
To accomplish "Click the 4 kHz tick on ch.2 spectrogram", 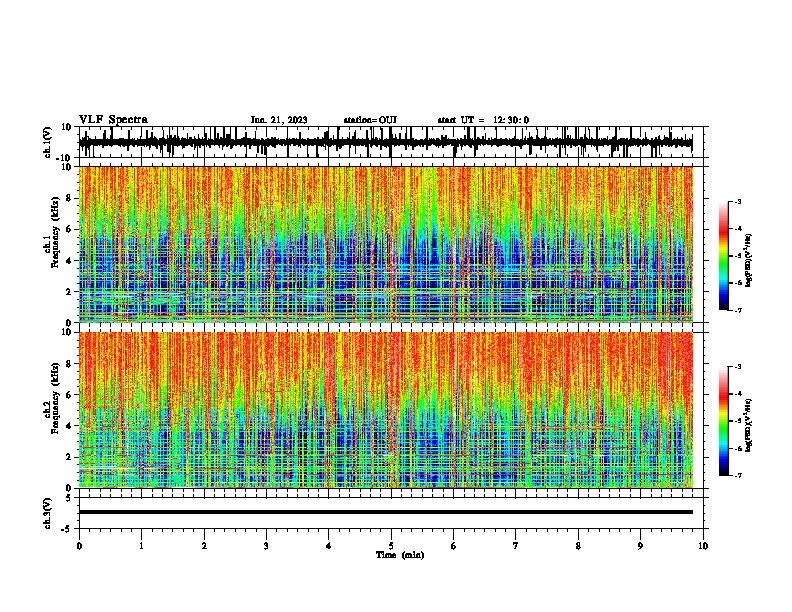I will point(69,426).
